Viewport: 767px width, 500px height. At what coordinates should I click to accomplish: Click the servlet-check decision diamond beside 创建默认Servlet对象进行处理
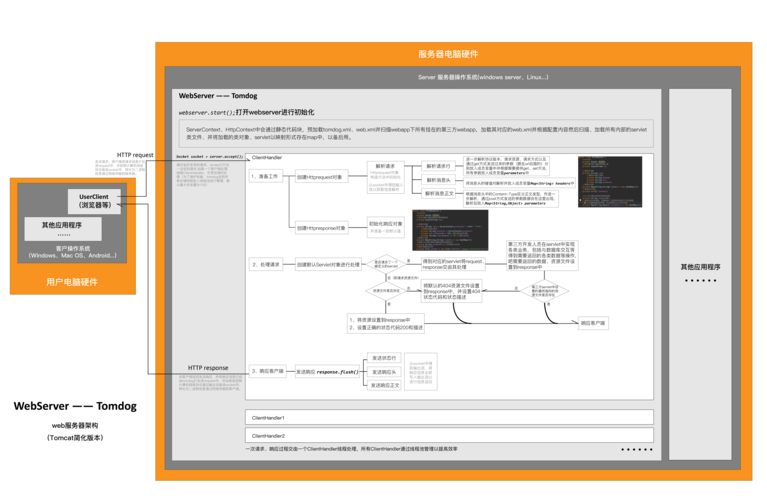(386, 265)
